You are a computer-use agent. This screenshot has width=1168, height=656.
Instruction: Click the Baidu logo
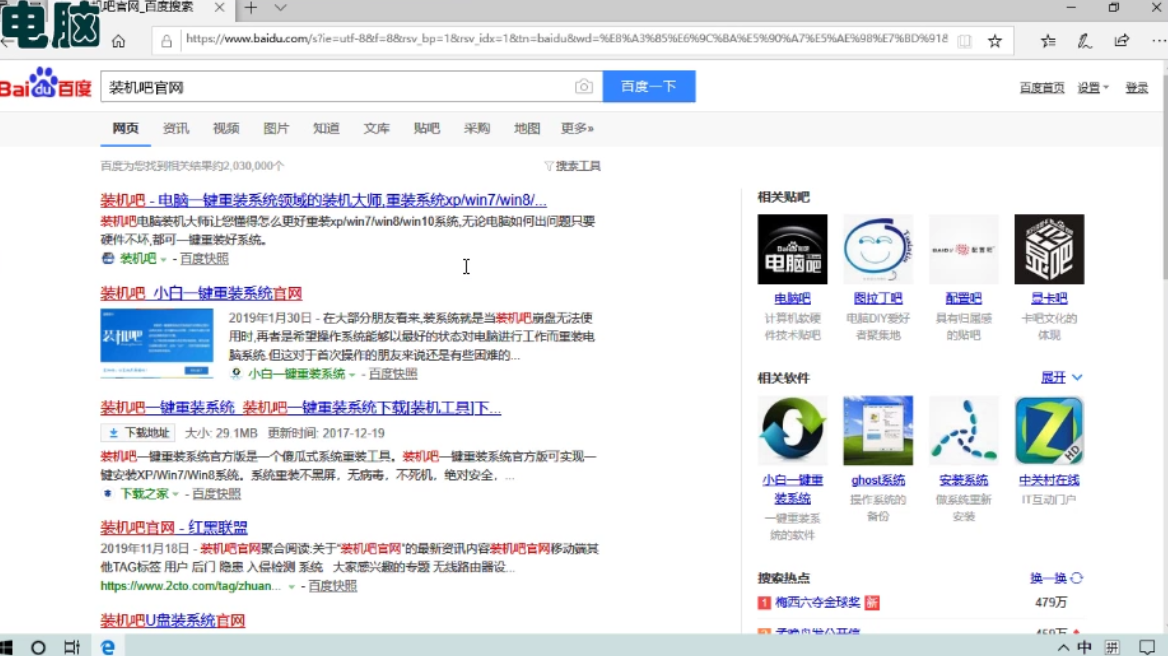coord(45,83)
